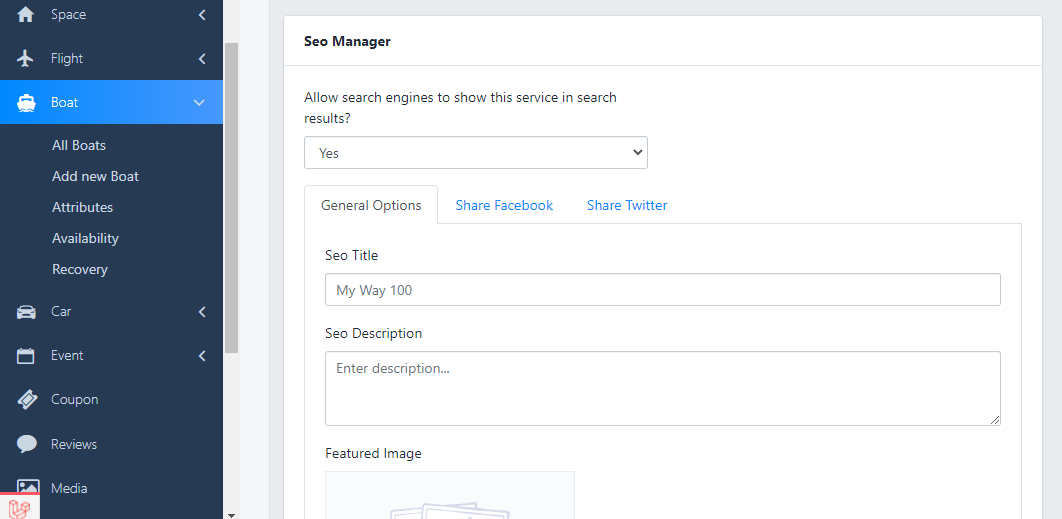This screenshot has height=519, width=1062.
Task: Click the Seo Title input field
Action: 662,290
